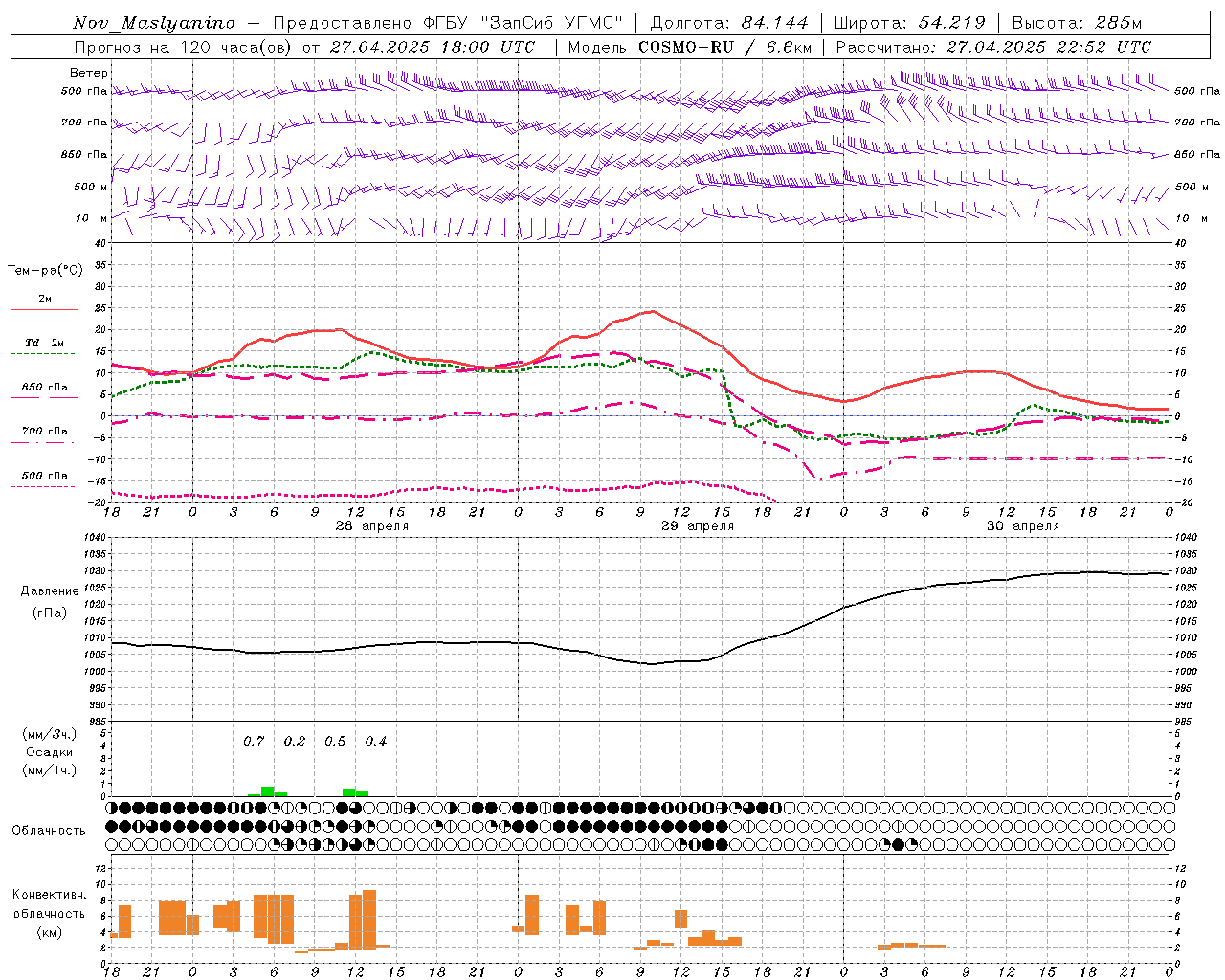
Task: Click the dotted line sample under 500 гПа legend
Action: click(x=42, y=486)
